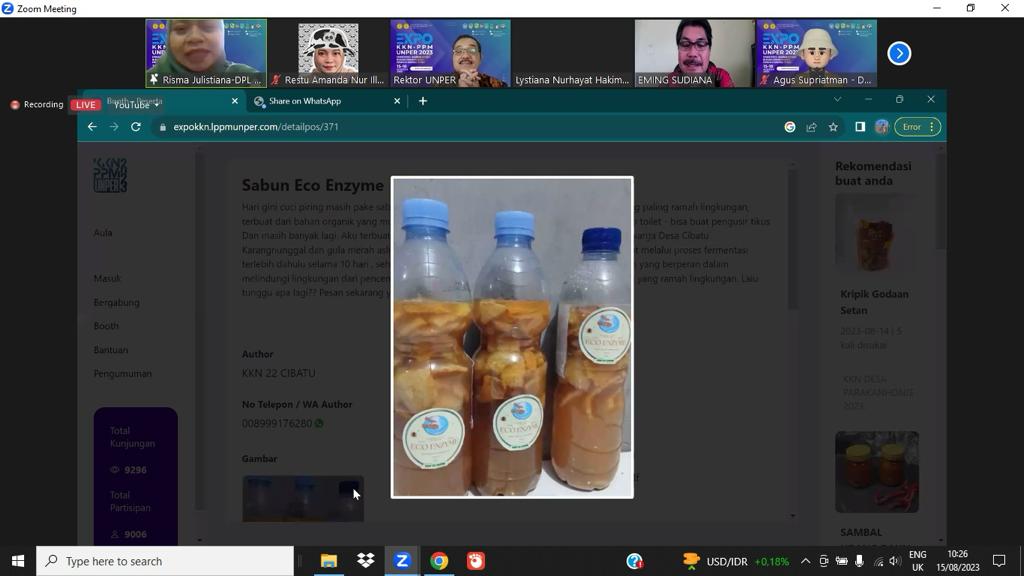Show hidden system tray icons
1024x576 pixels.
pos(805,561)
